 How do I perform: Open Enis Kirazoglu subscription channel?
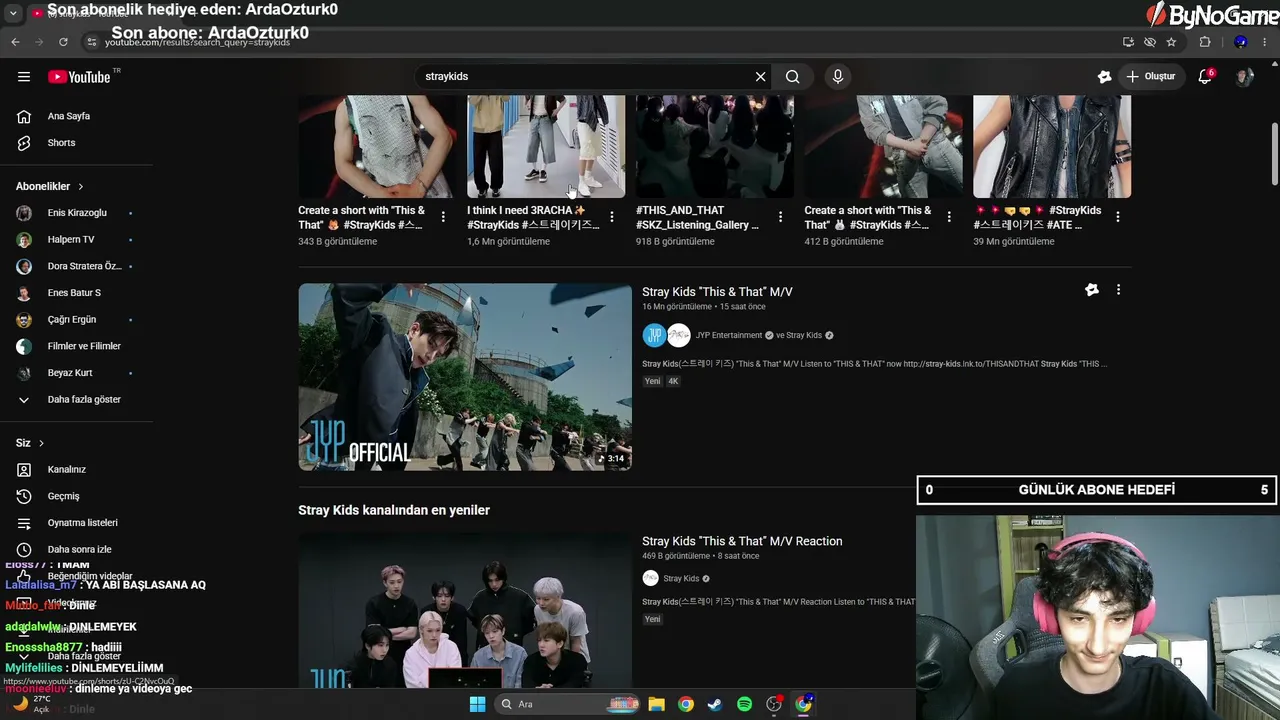[77, 213]
